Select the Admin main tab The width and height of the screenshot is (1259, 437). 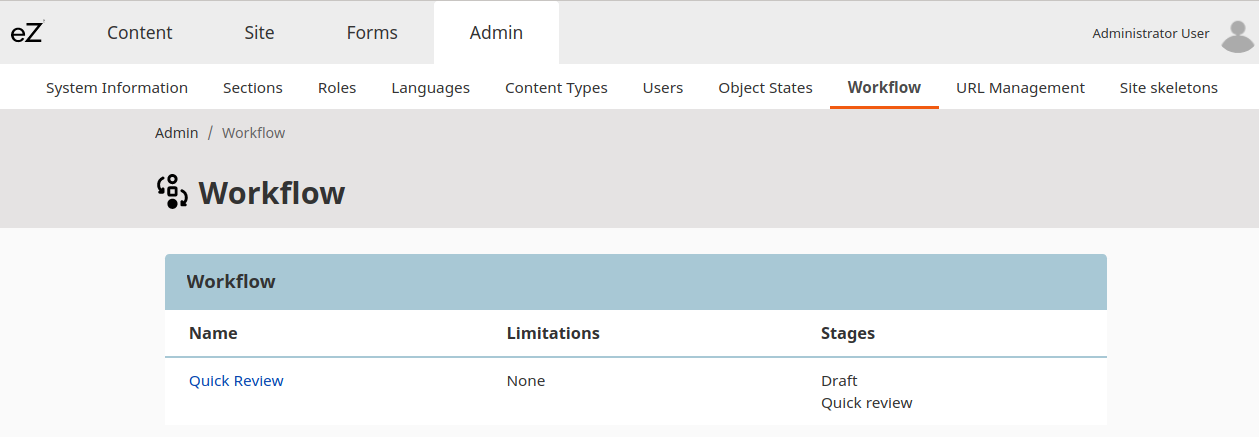point(496,33)
